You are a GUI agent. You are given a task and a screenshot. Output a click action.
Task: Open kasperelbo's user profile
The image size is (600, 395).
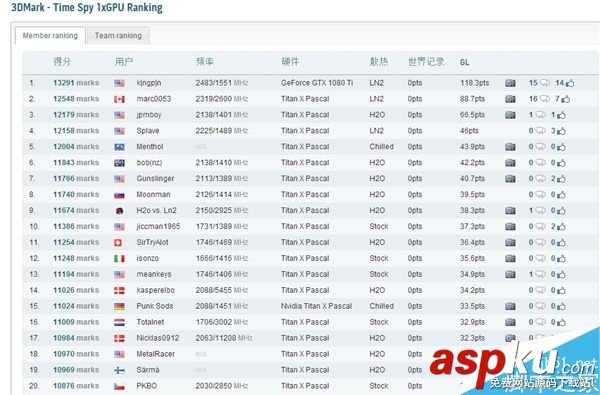[155, 291]
